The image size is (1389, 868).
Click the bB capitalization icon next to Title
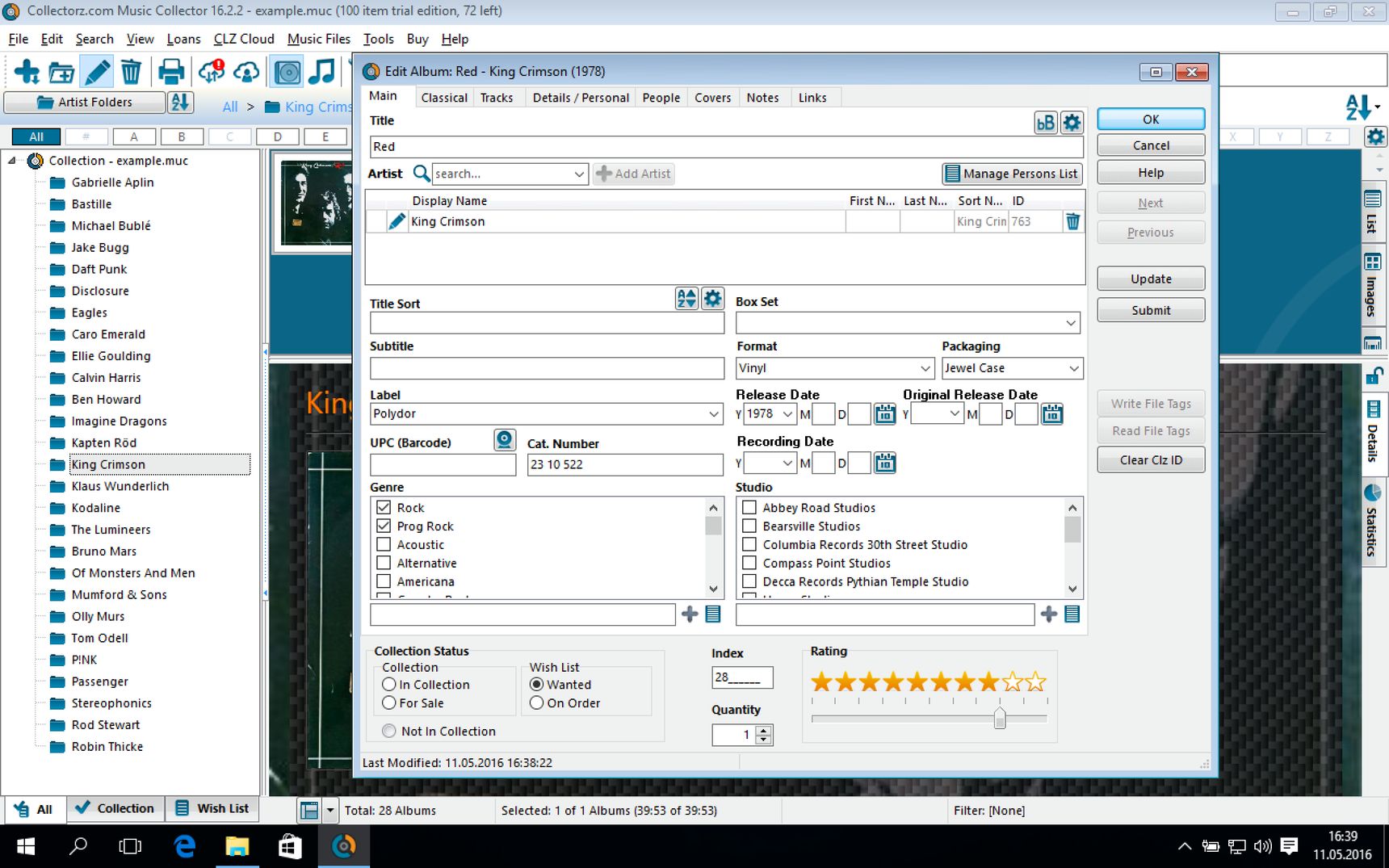click(1046, 123)
